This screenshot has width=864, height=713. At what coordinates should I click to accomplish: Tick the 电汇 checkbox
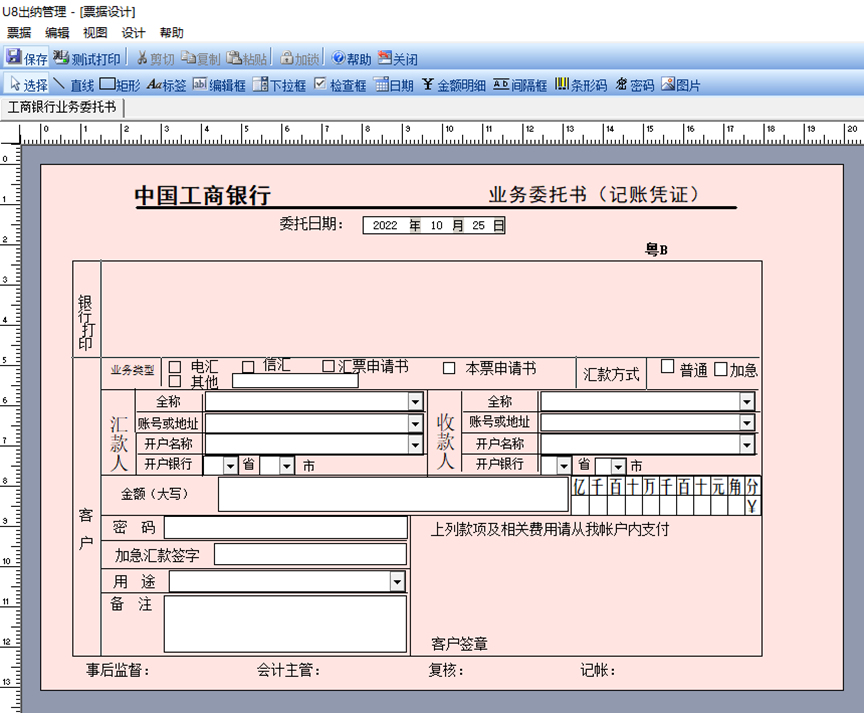click(175, 367)
